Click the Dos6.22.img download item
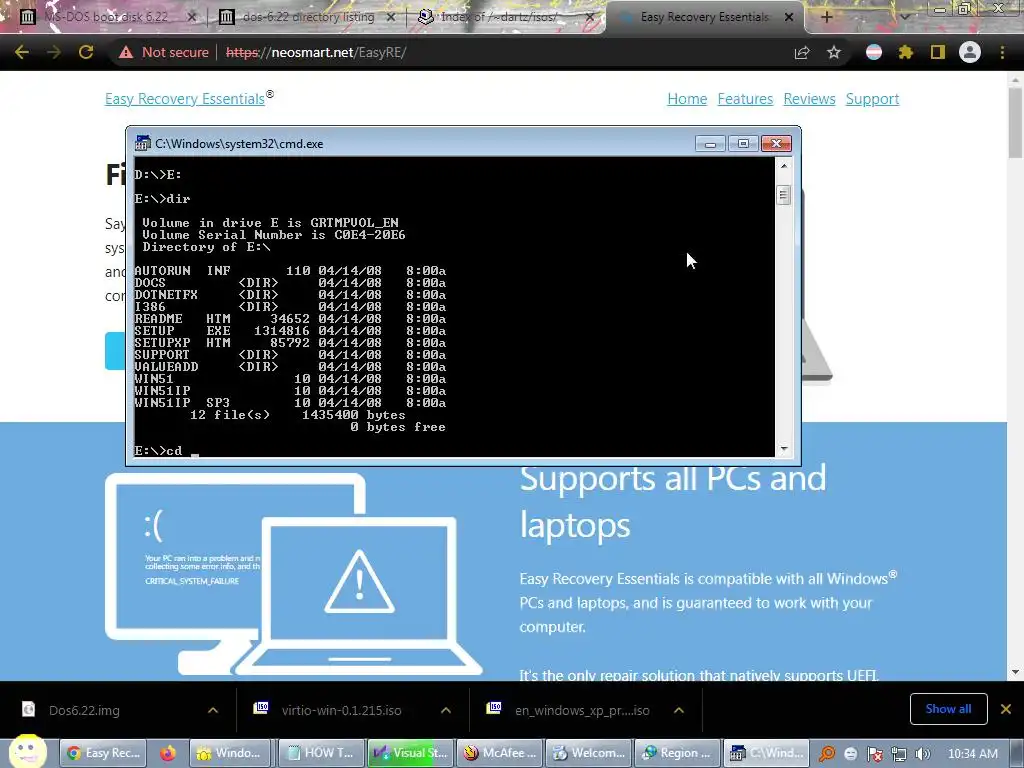1024x768 pixels. [x=84, y=710]
